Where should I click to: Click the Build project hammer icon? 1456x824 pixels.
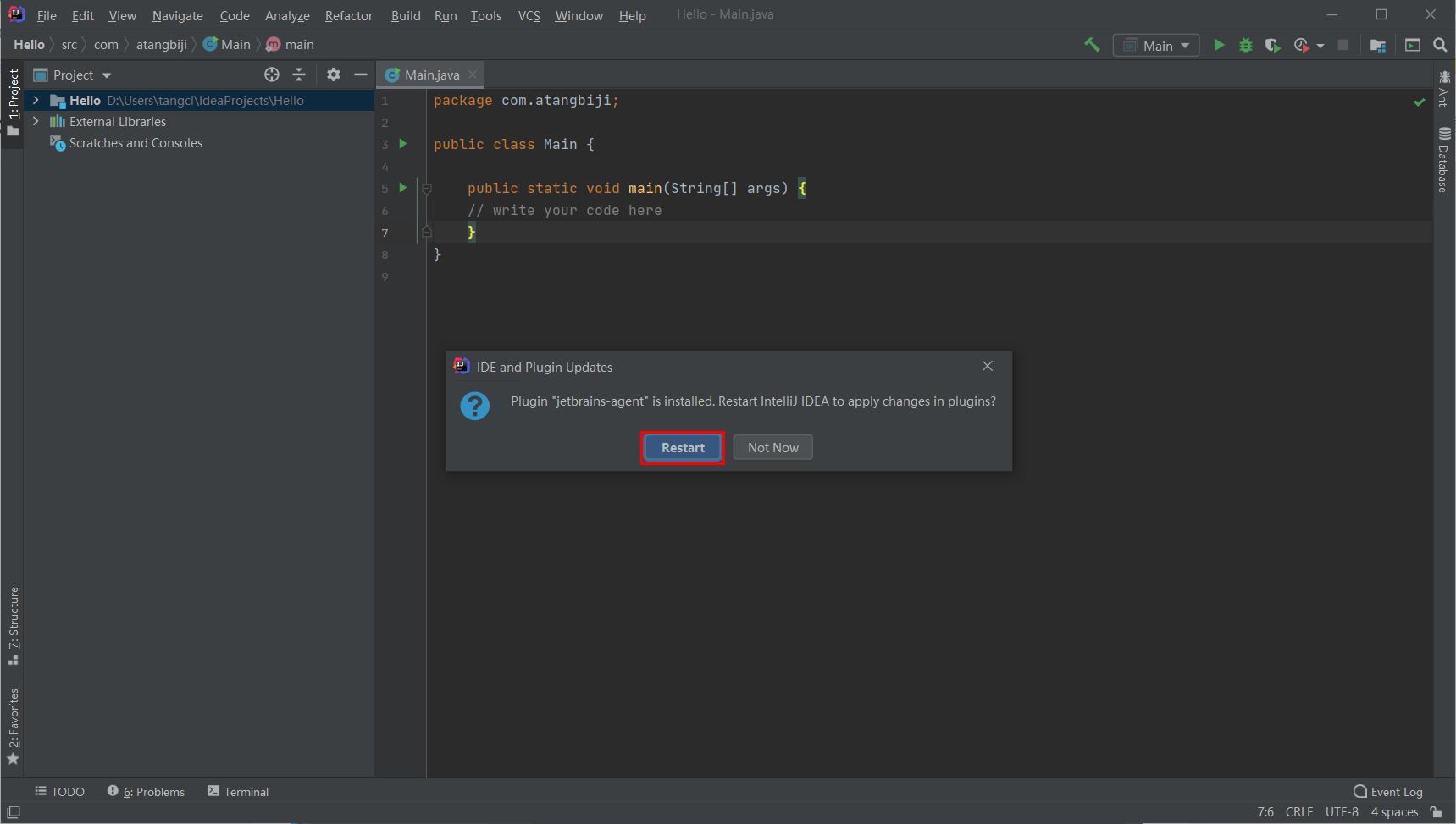(x=1092, y=45)
